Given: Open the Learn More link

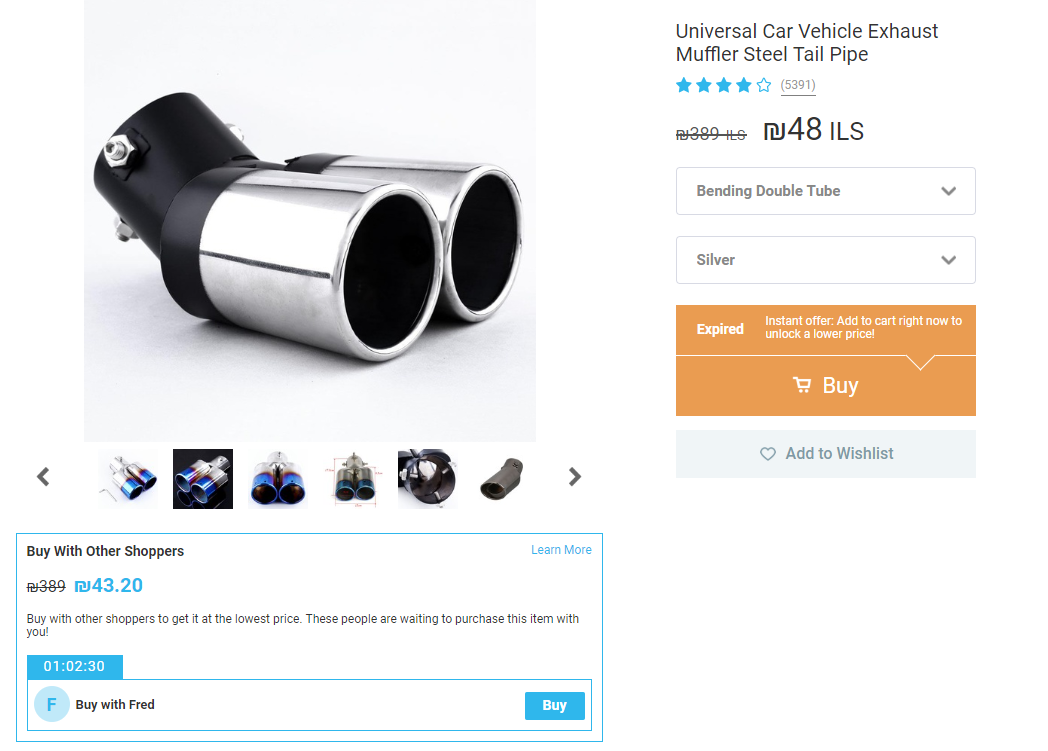Looking at the screenshot, I should pos(561,550).
